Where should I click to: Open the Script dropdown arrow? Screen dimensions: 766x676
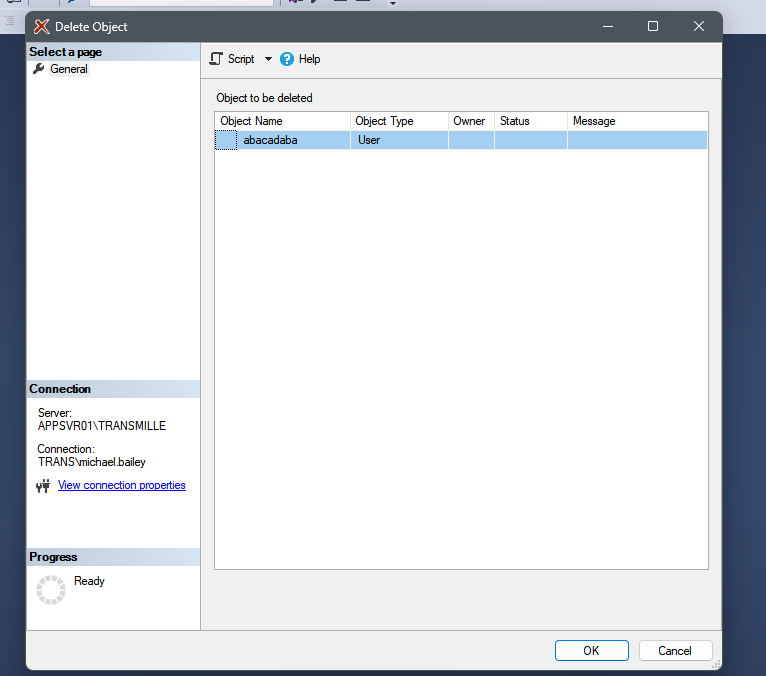pos(268,59)
